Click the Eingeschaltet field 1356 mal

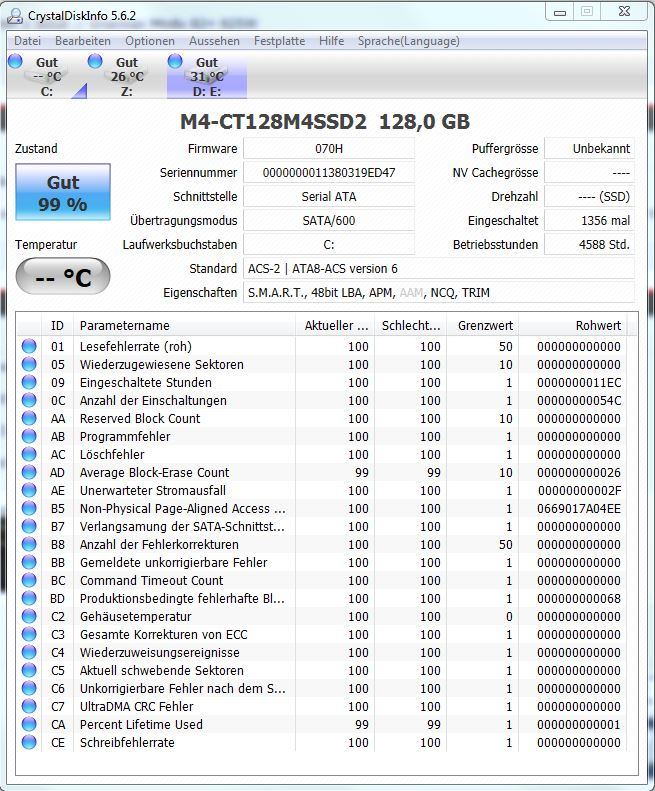tap(589, 220)
